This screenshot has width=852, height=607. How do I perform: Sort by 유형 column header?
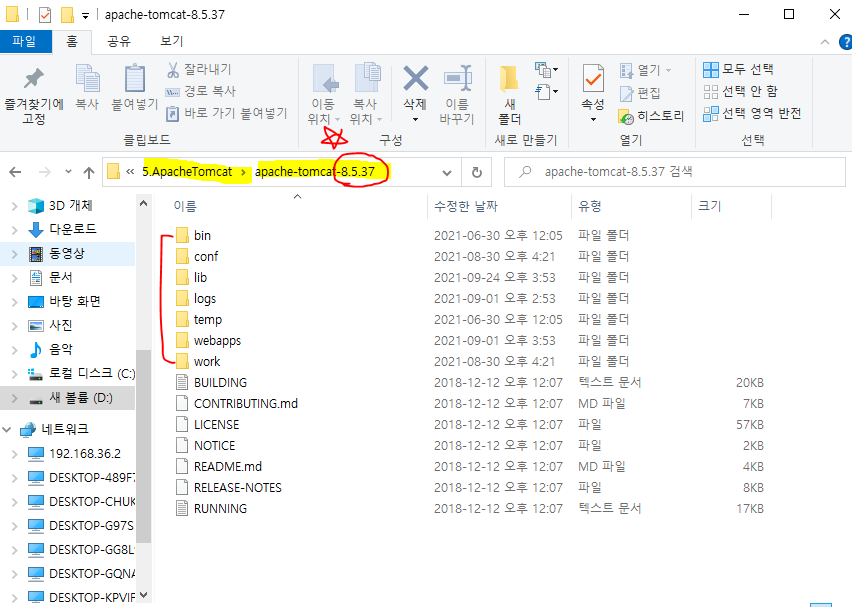(590, 206)
